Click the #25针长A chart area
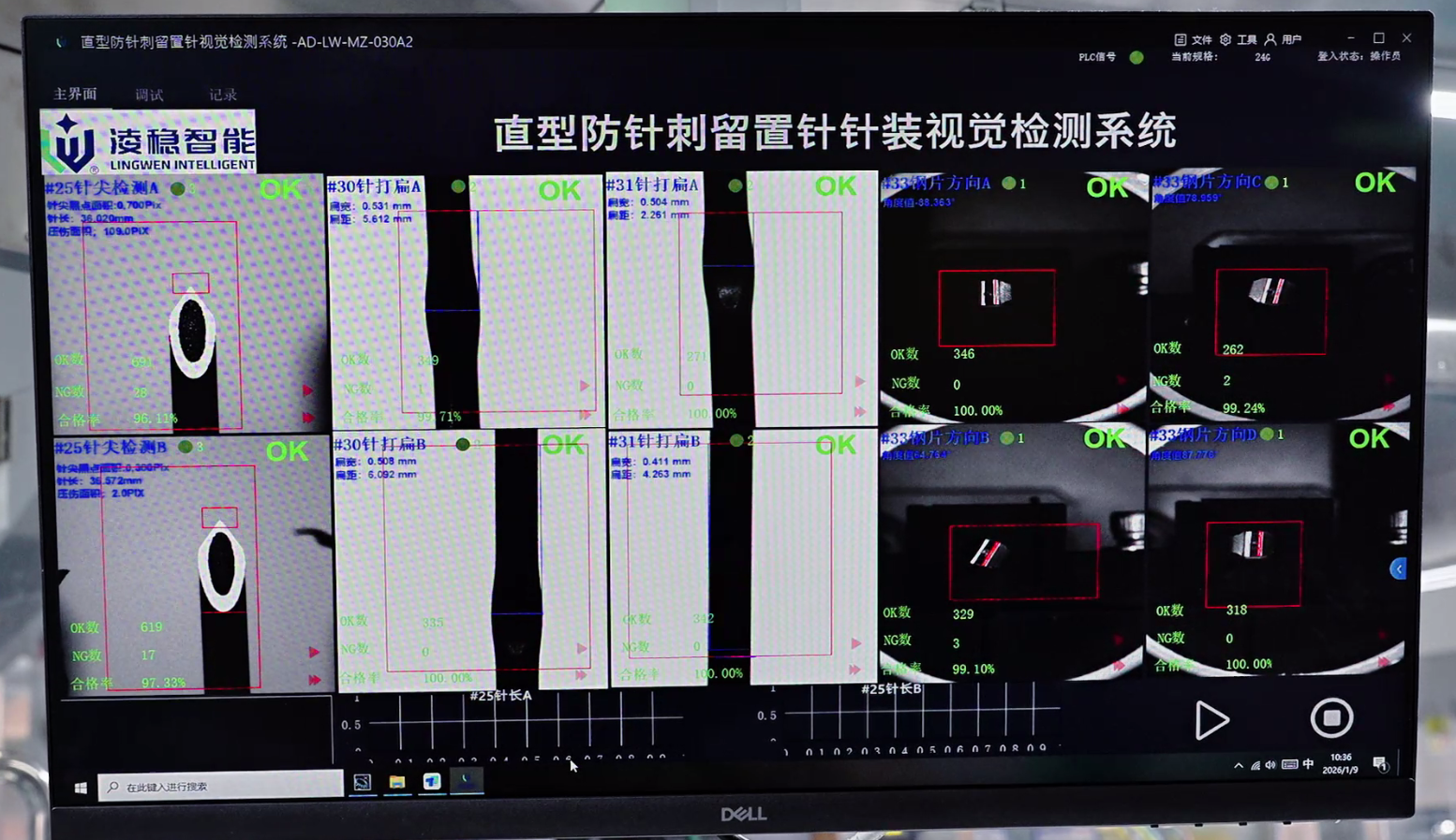1456x840 pixels. (x=525, y=723)
